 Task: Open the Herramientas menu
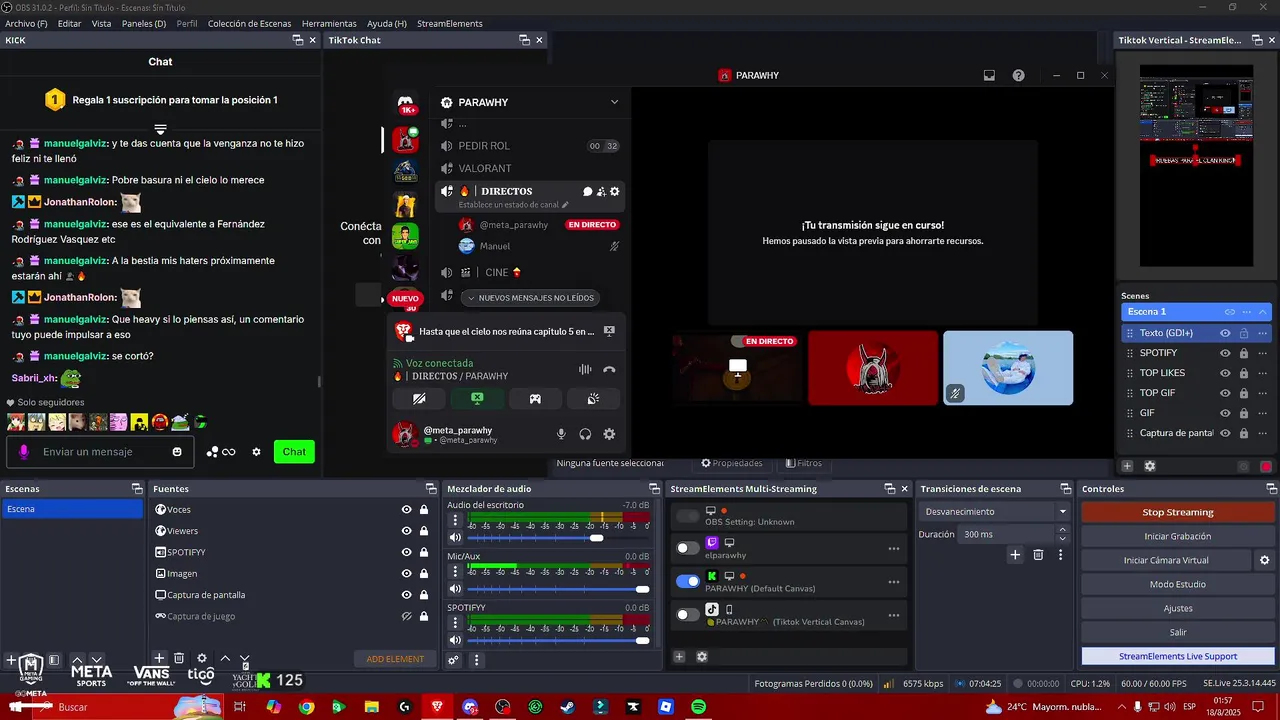(x=329, y=23)
